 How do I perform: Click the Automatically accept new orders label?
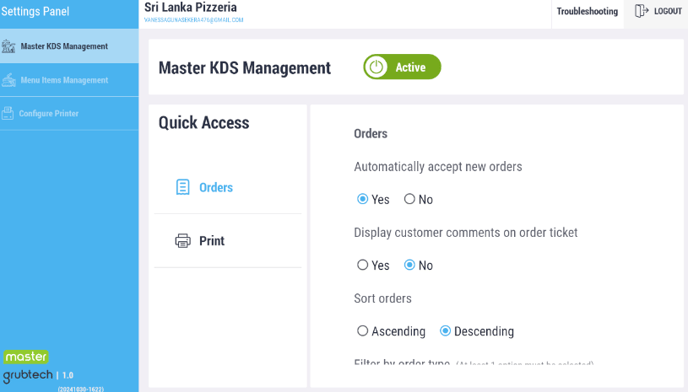coord(438,167)
